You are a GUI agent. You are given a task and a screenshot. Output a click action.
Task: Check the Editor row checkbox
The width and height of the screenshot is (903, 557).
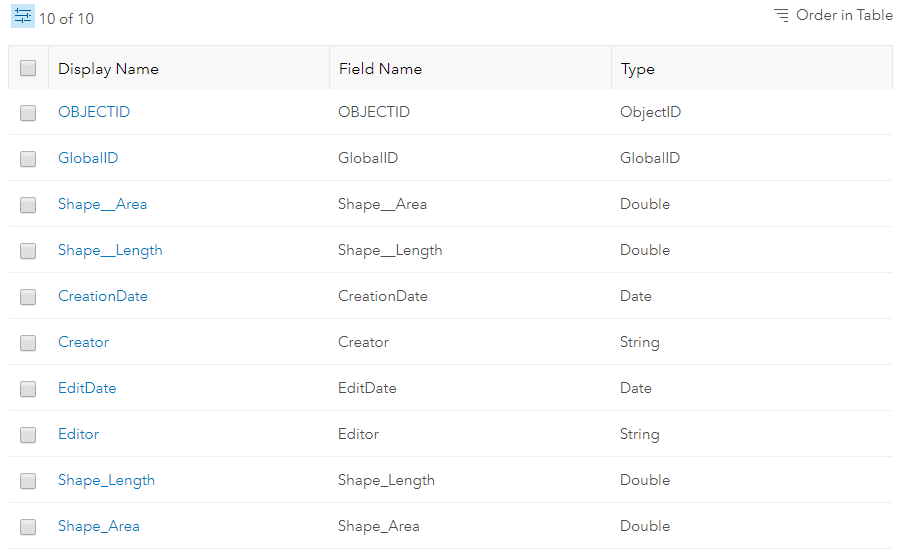click(x=28, y=435)
